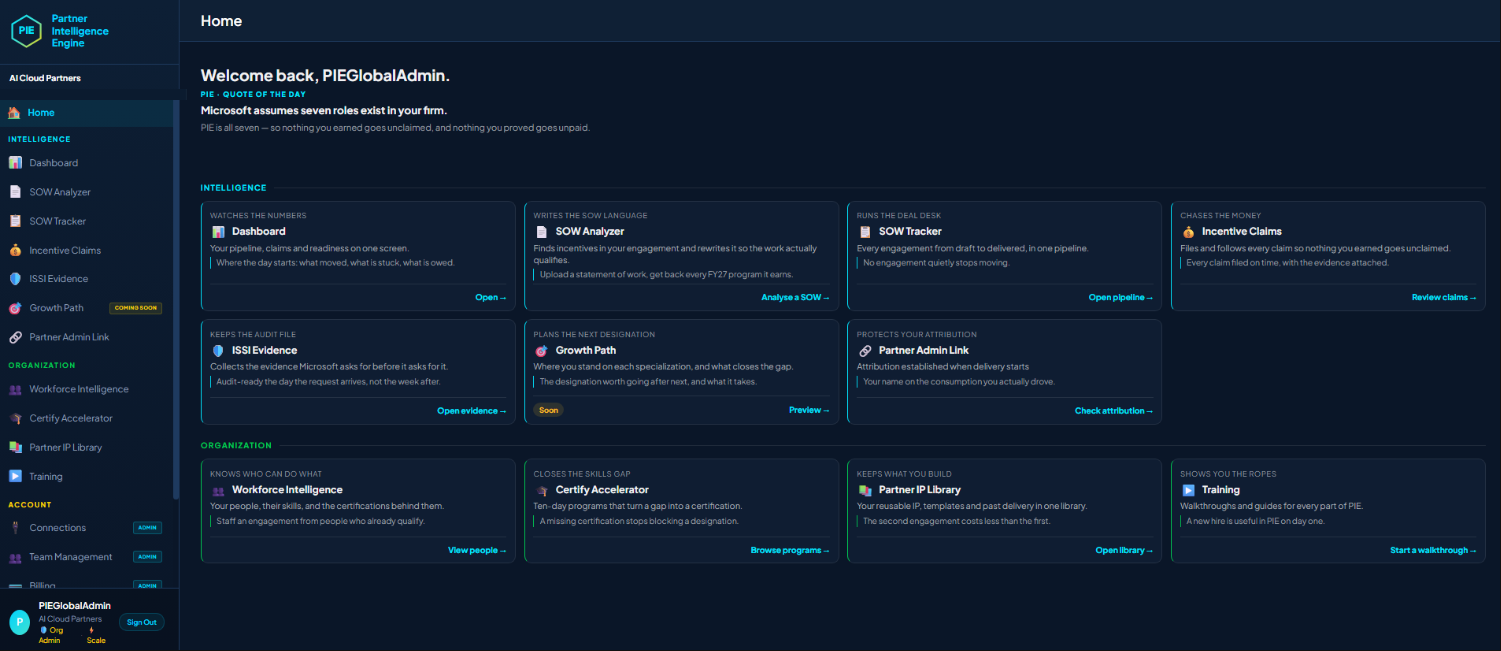Viewport: 1501px width, 651px height.
Task: Click the Team Management people icon in sidebar
Action: [x=15, y=557]
